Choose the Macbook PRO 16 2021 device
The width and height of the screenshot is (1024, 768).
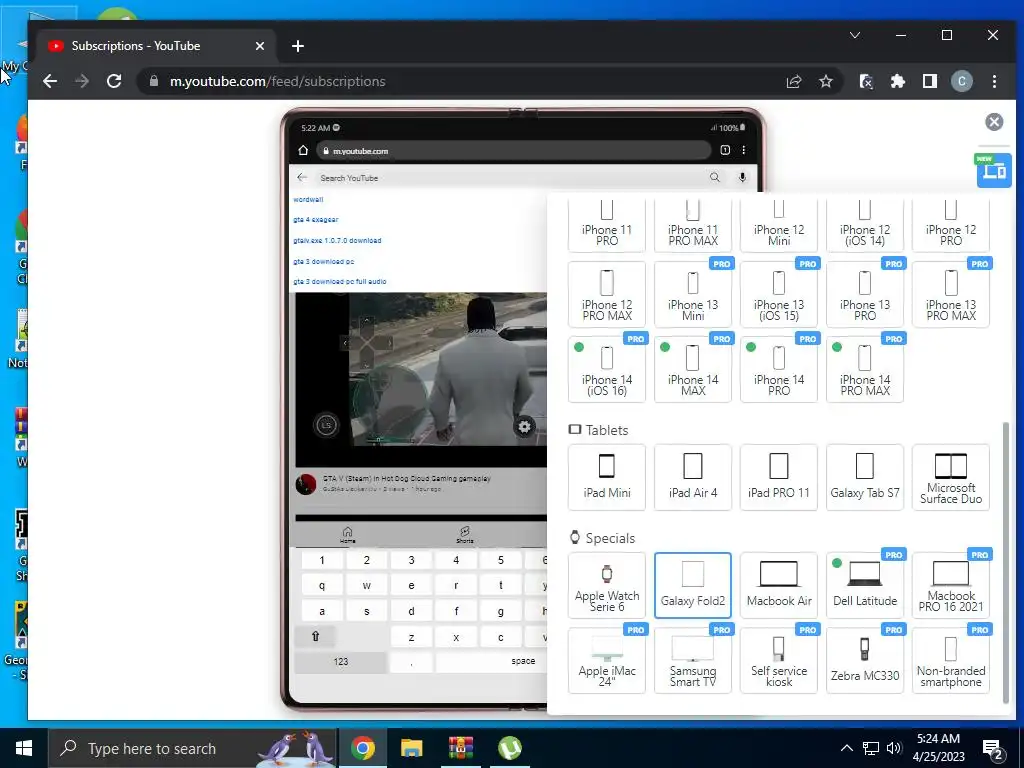tap(951, 585)
